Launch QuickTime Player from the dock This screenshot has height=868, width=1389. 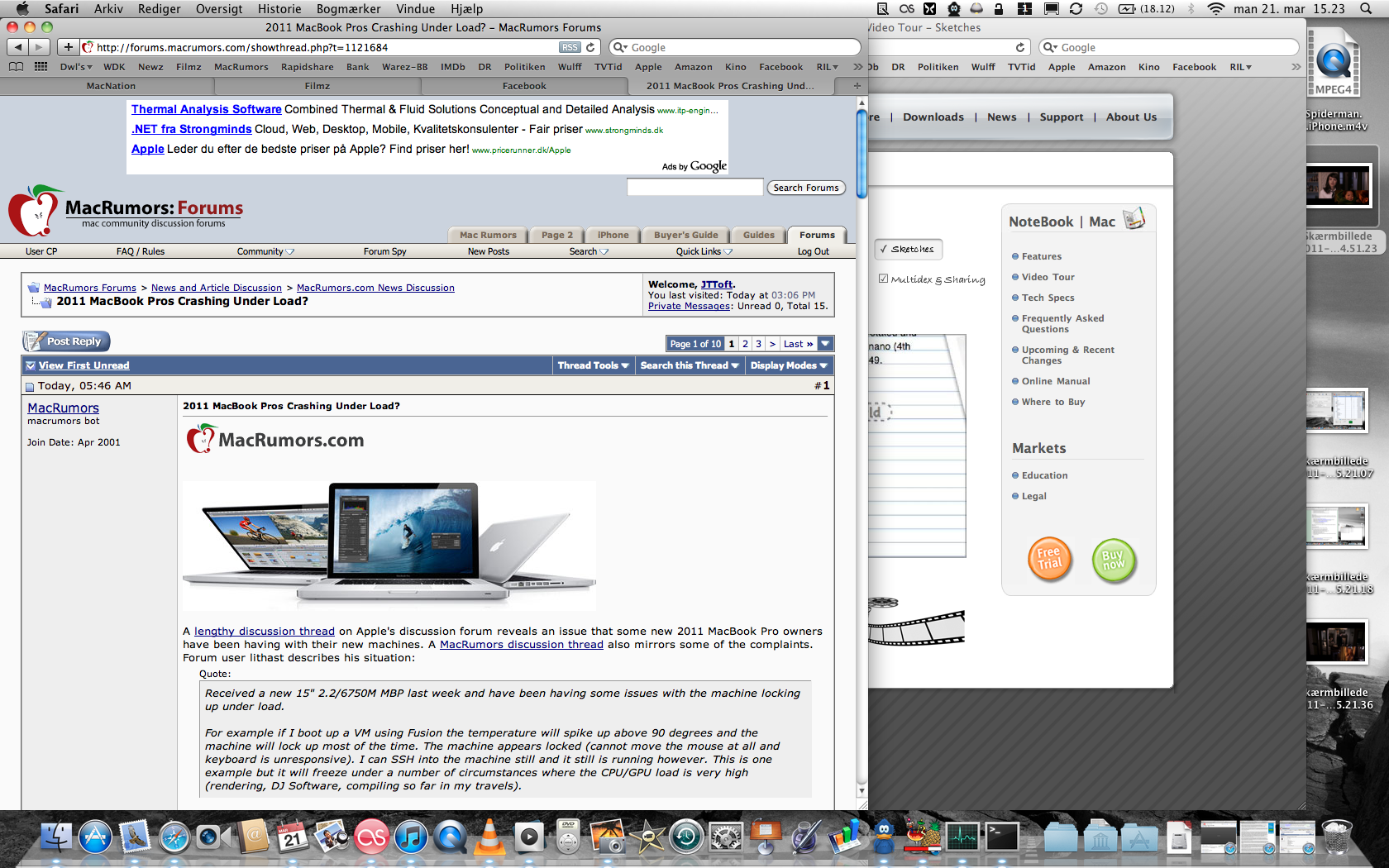[450, 837]
